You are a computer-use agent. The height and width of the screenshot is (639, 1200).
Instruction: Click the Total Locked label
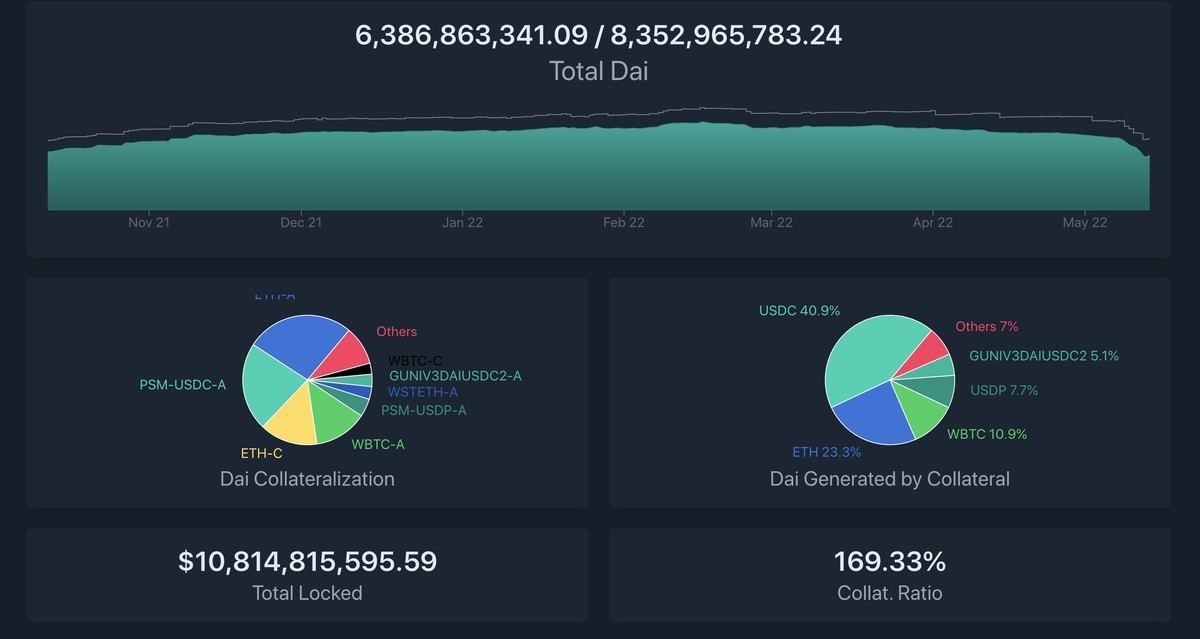click(x=307, y=593)
